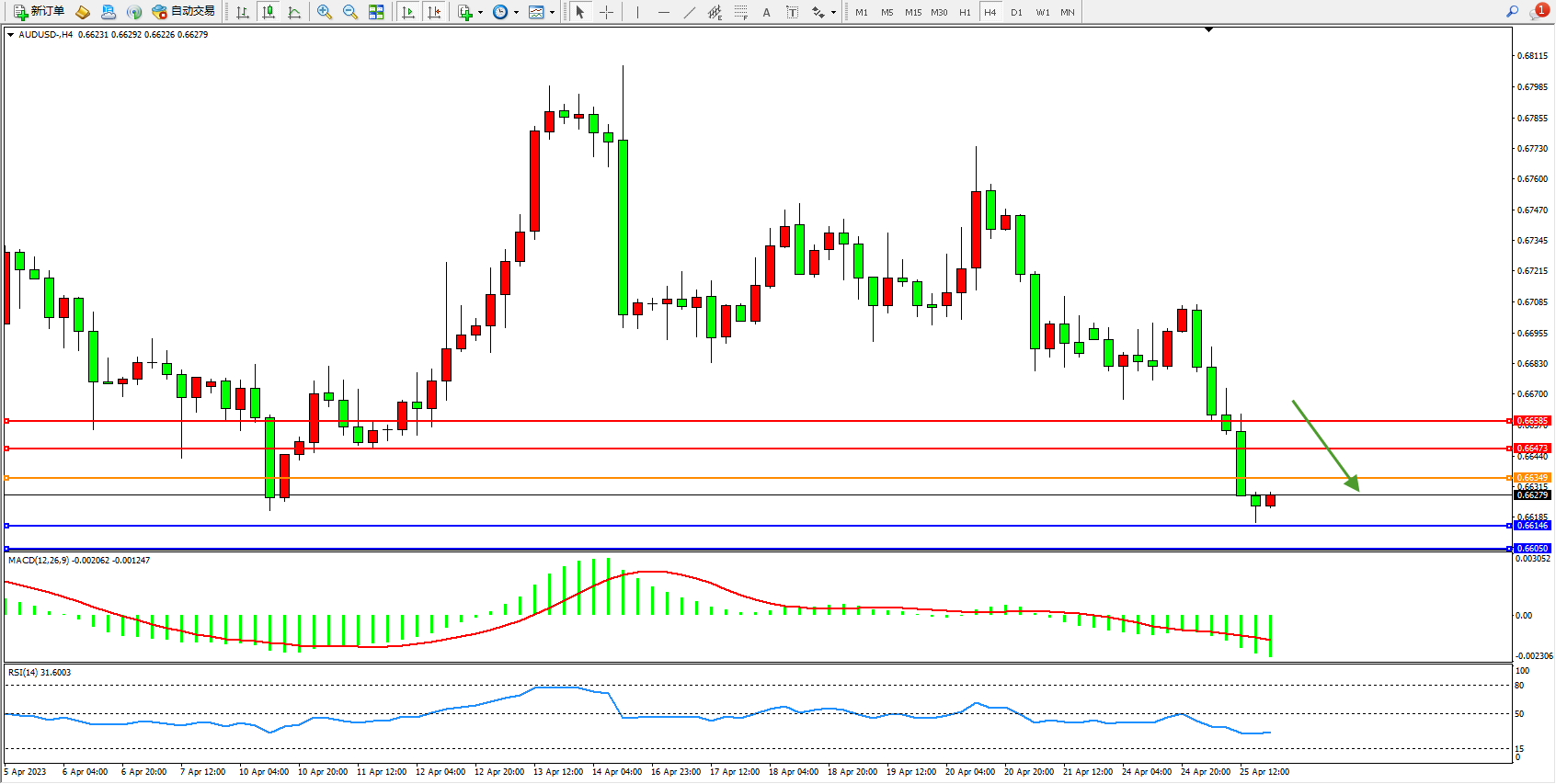
Task: Click the New Order (新订单) button
Action: 39,12
